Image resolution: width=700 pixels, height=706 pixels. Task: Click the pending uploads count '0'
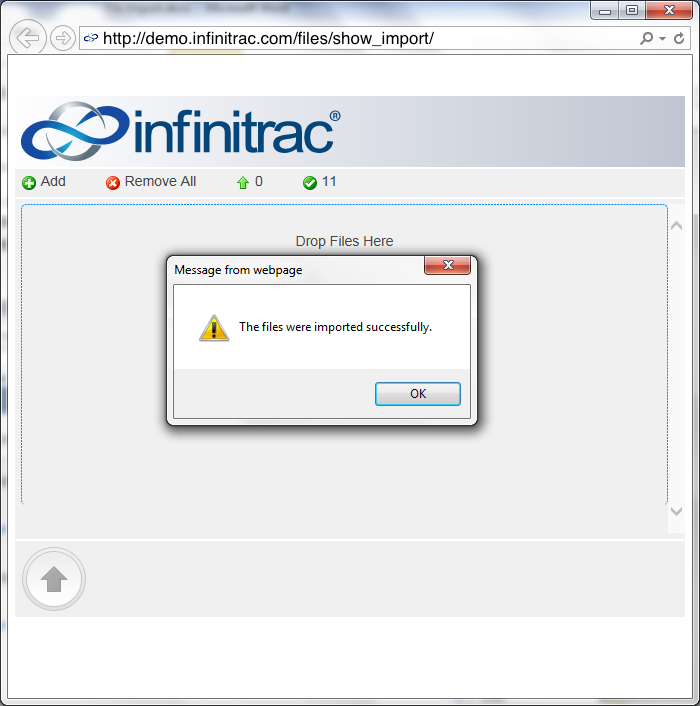(x=259, y=181)
